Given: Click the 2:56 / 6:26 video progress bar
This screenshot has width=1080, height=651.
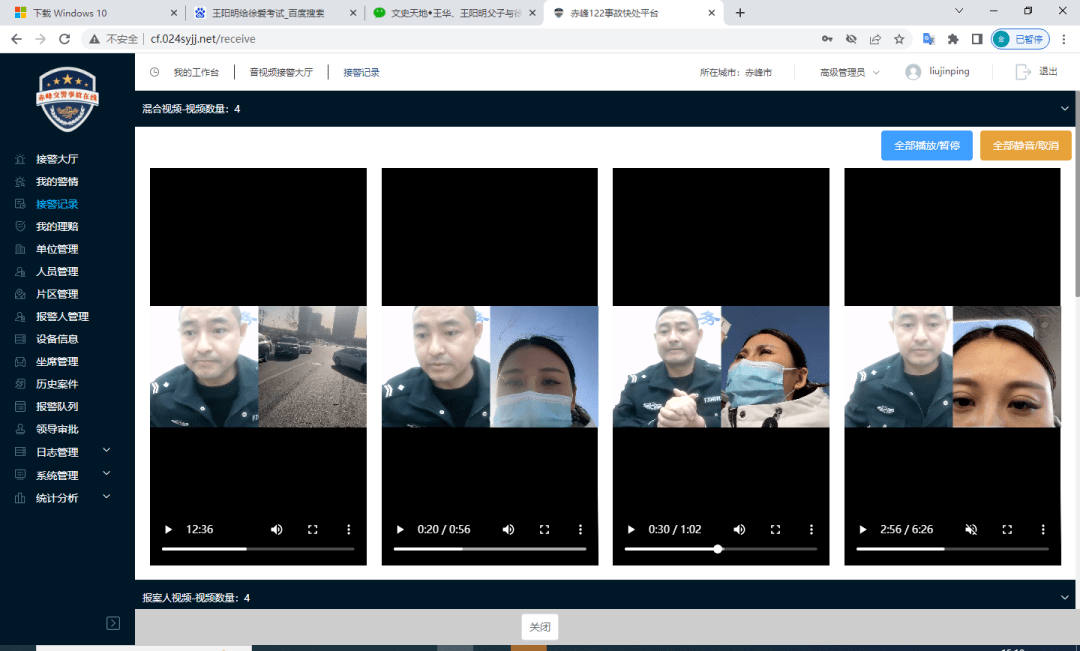Looking at the screenshot, I should (x=953, y=549).
